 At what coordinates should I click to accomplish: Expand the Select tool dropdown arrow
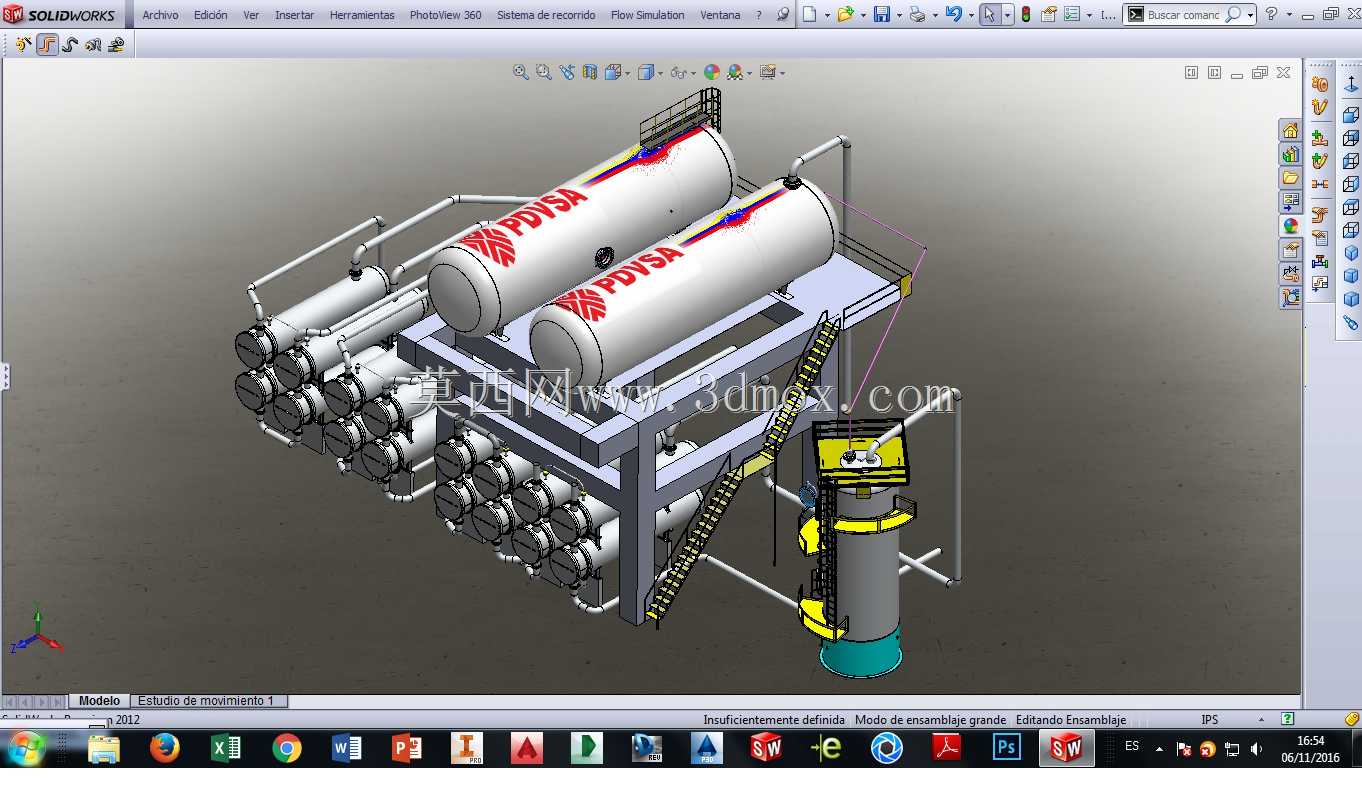pos(1006,15)
